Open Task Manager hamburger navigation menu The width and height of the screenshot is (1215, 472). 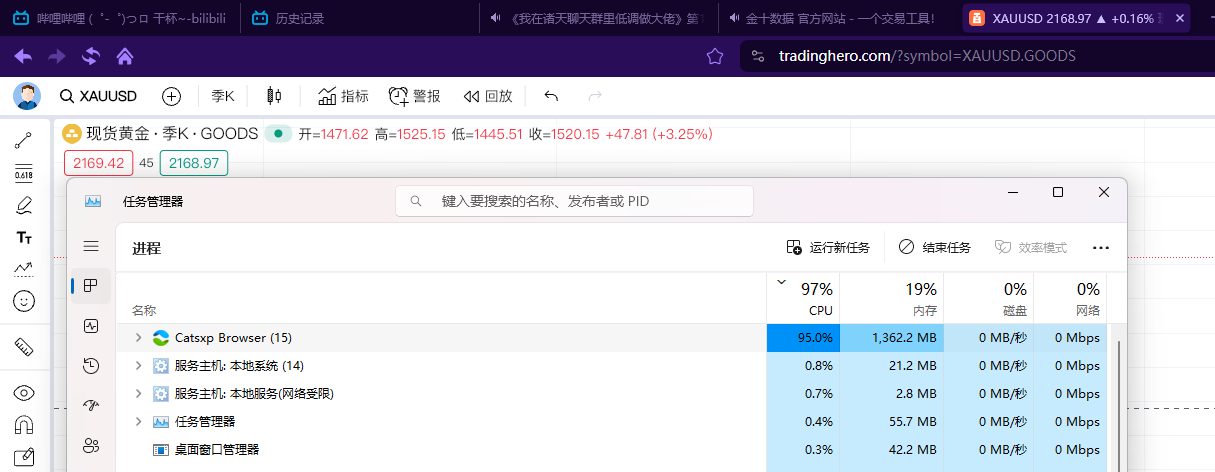click(91, 246)
